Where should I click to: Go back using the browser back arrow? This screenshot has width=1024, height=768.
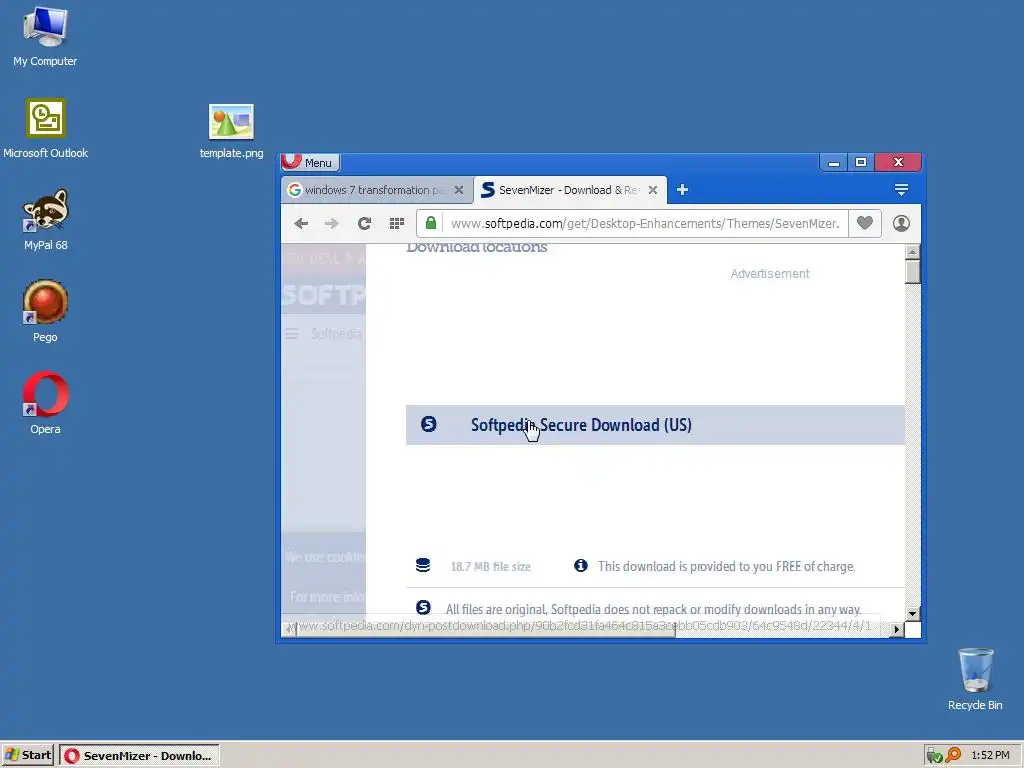click(x=301, y=223)
